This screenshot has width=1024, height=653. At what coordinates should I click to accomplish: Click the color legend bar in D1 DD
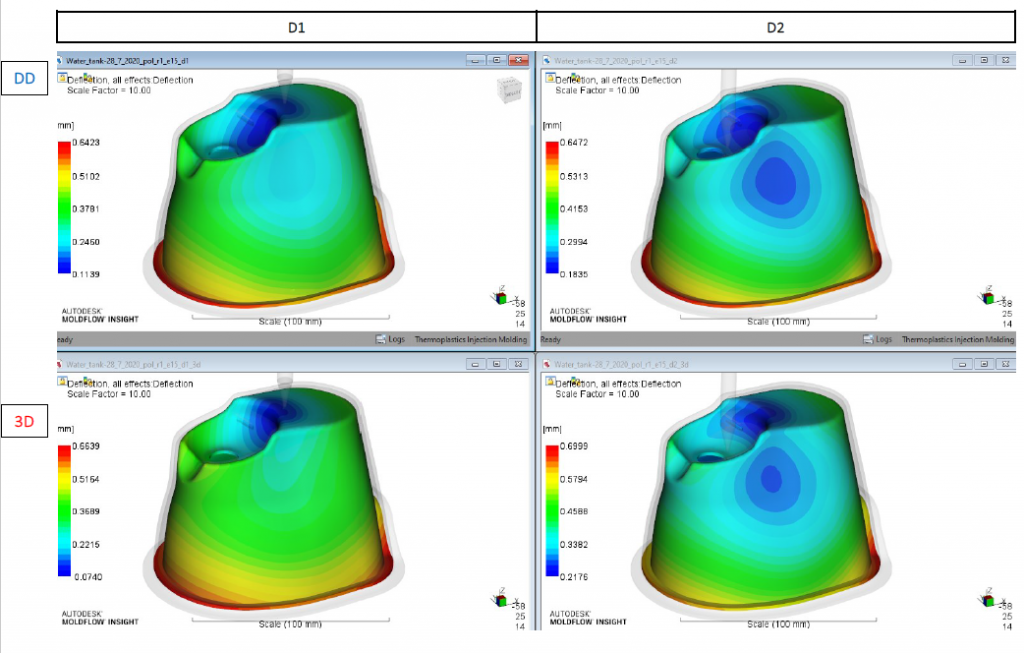coord(65,208)
